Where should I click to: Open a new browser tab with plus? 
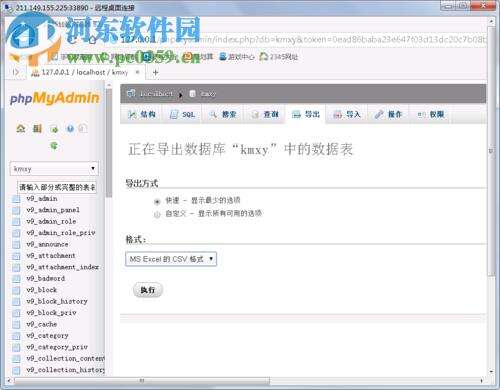point(155,72)
